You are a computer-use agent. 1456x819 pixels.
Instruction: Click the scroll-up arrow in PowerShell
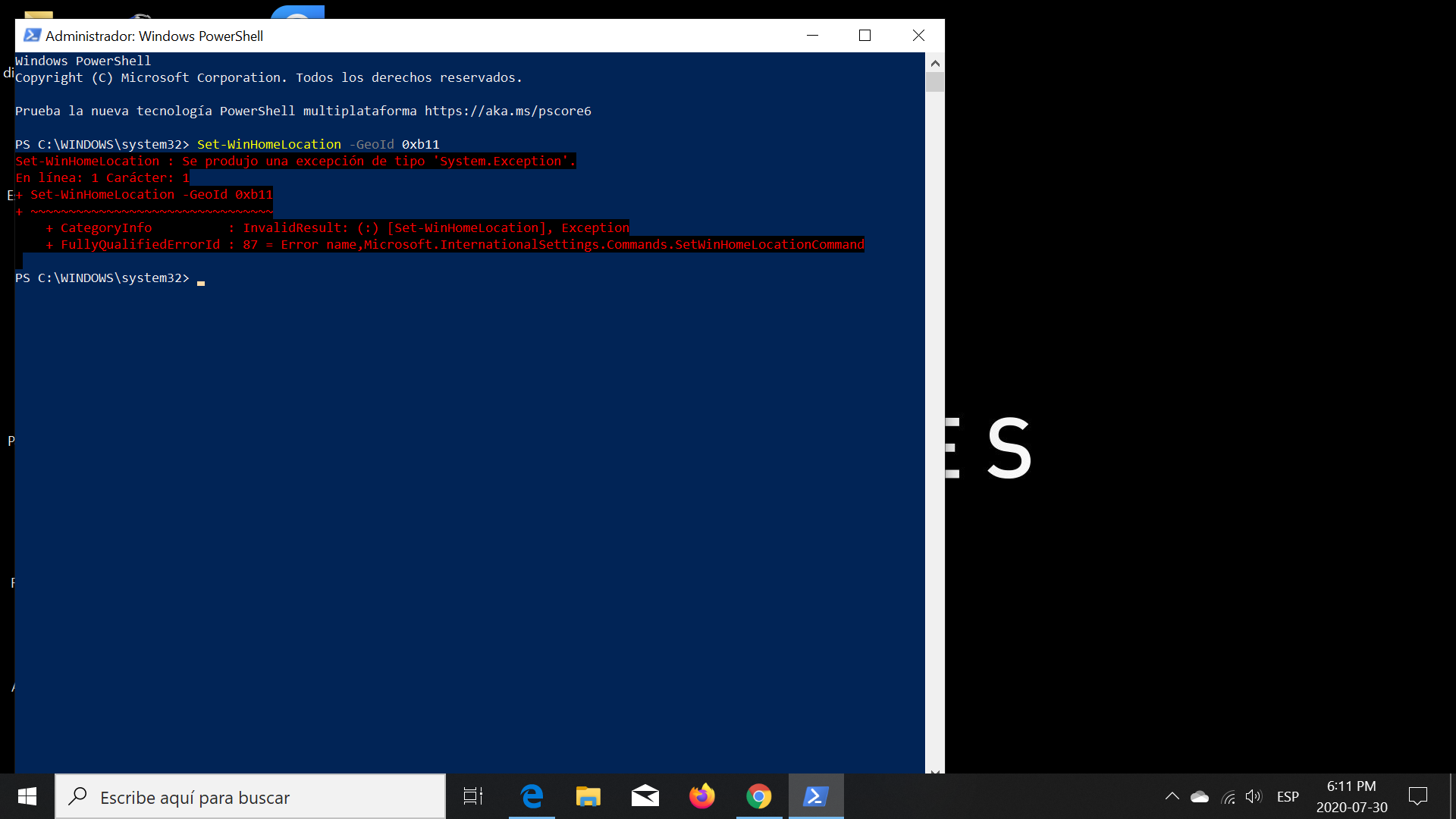point(935,63)
